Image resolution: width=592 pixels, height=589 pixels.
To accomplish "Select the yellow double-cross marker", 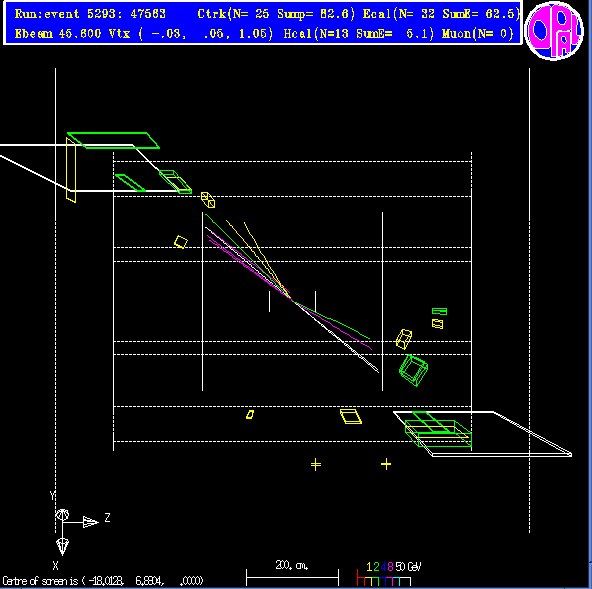I will (x=316, y=465).
